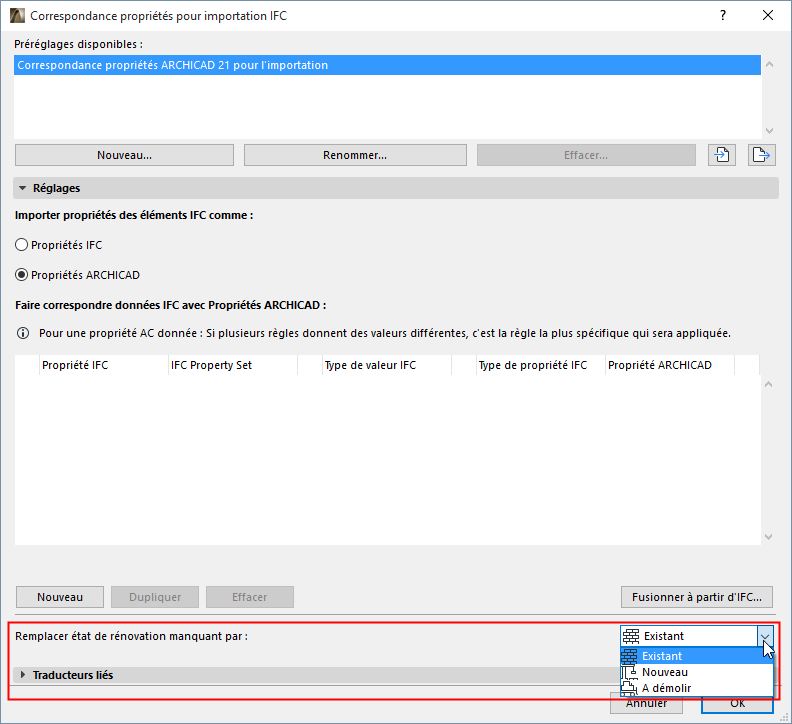The height and width of the screenshot is (724, 792).
Task: Collapse the Réglages section
Action: (22, 188)
